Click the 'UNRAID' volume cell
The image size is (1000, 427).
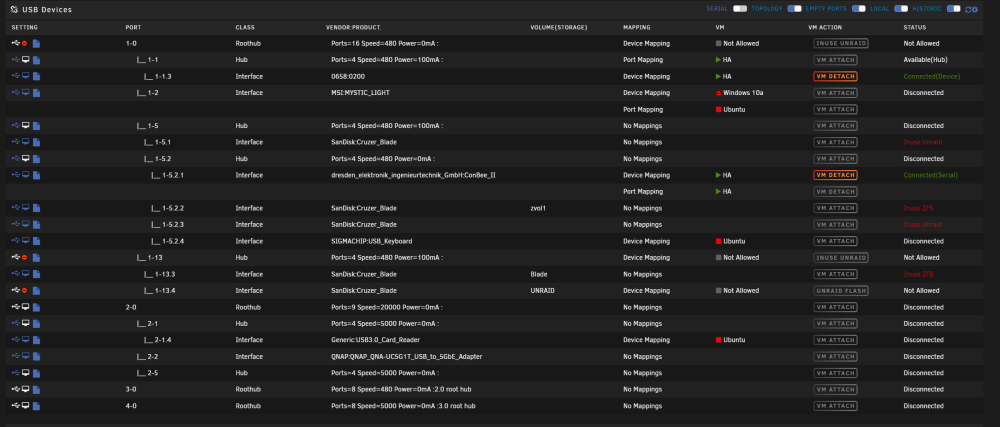(x=541, y=290)
